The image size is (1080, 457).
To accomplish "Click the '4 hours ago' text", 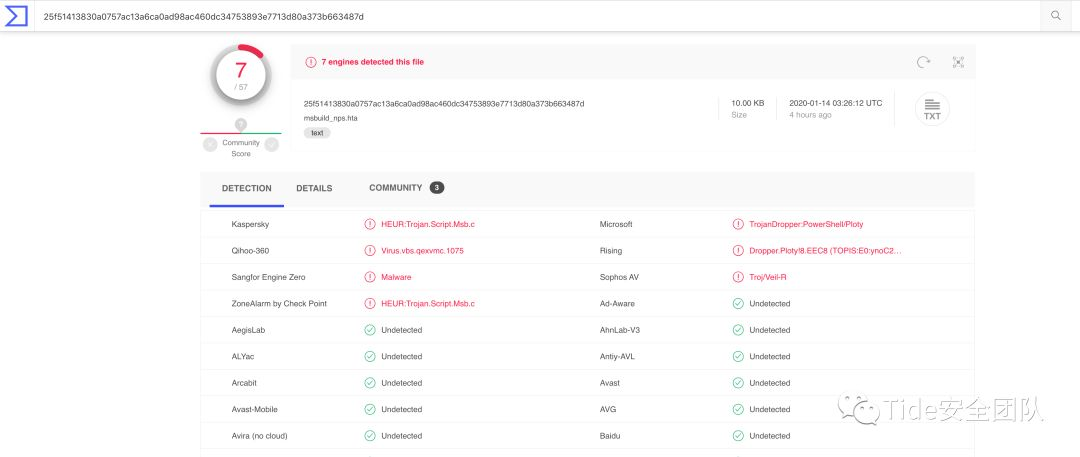I will (x=810, y=115).
